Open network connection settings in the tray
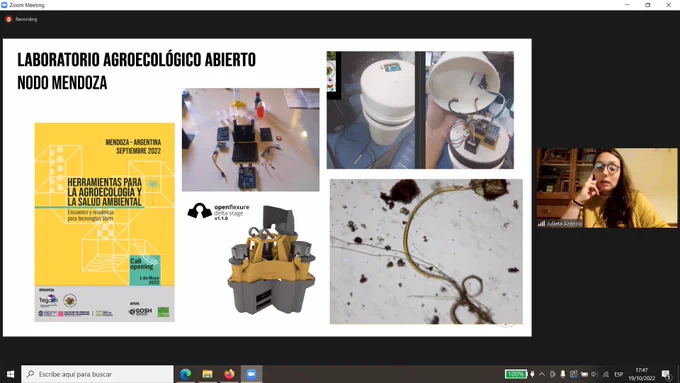 (605, 374)
